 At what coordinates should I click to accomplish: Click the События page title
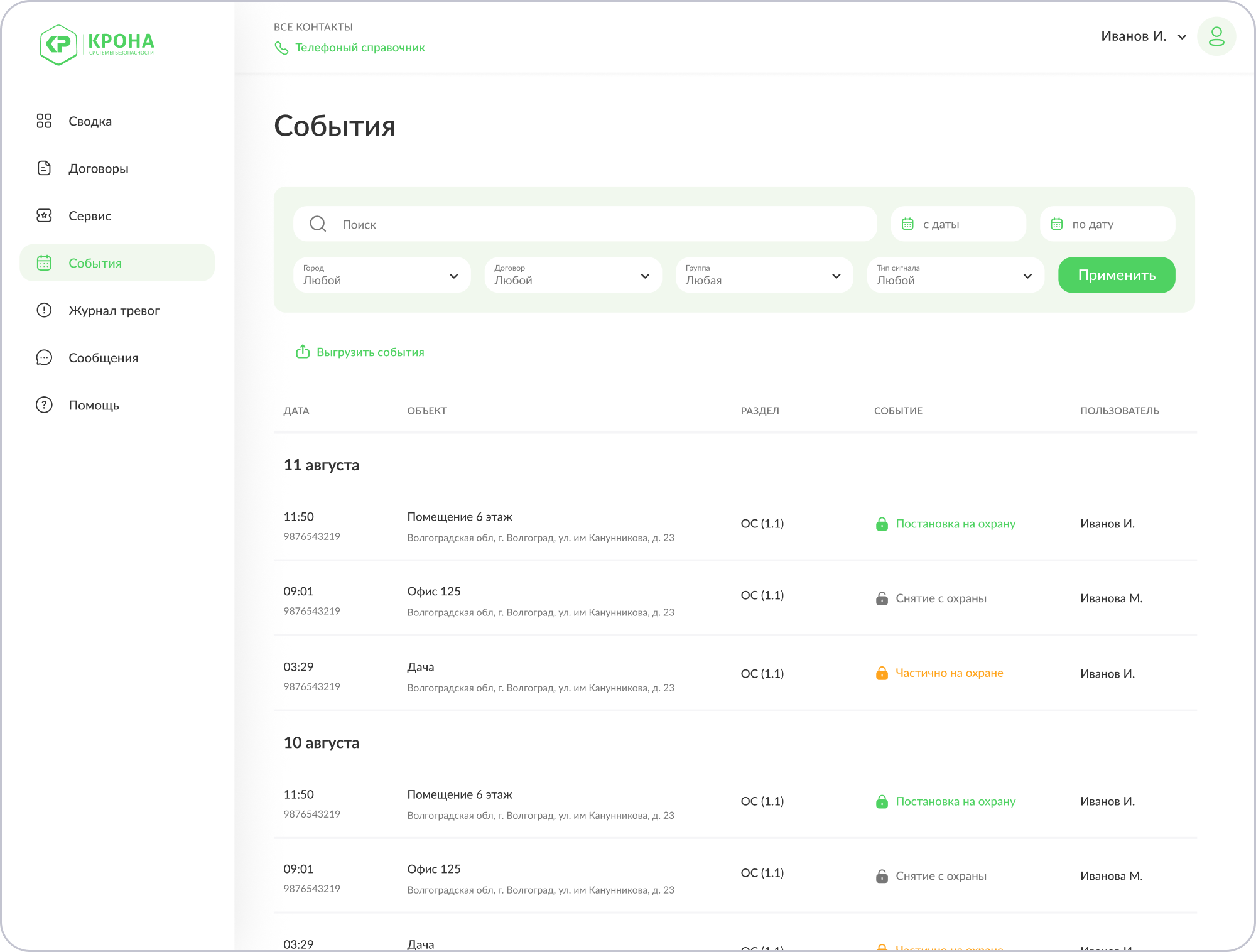(x=335, y=126)
